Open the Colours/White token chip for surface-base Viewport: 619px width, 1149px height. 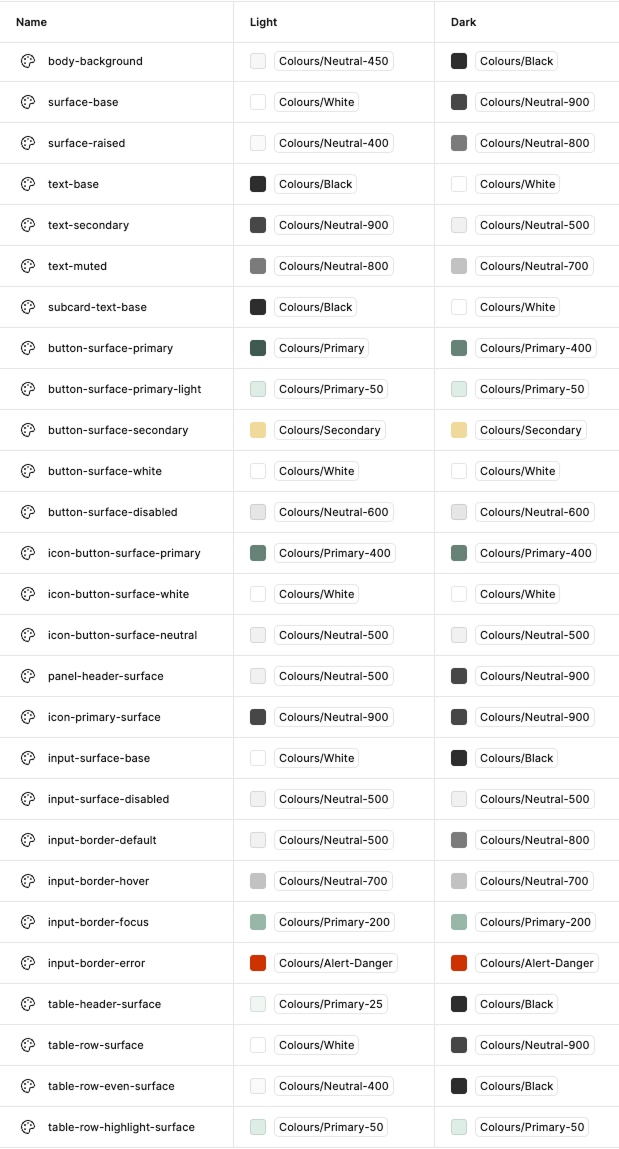click(314, 102)
